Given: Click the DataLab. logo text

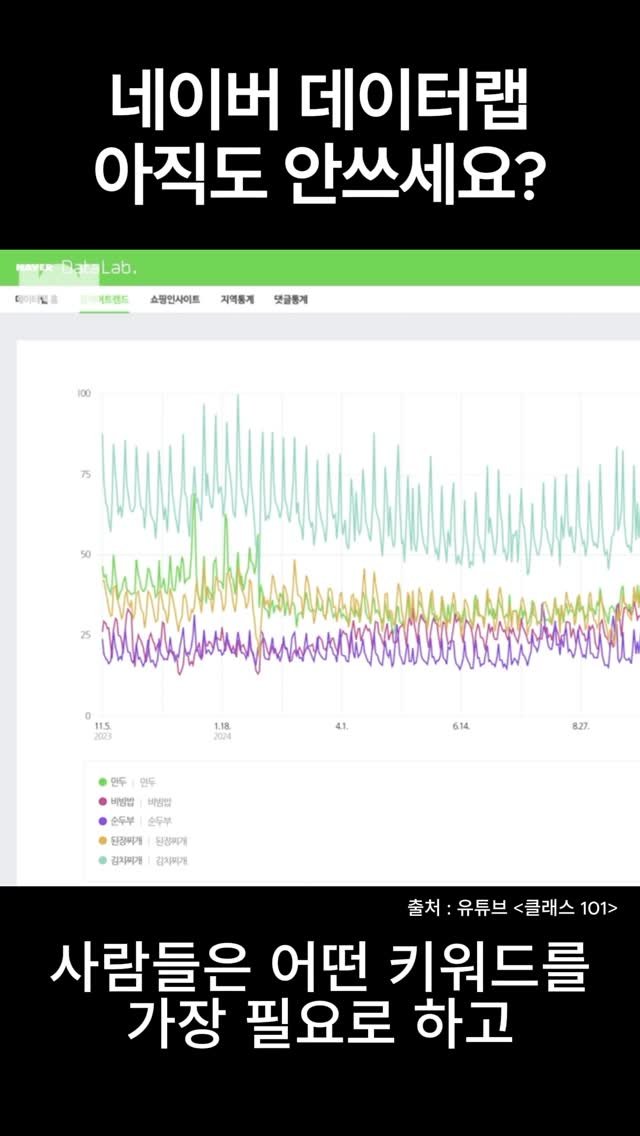Looking at the screenshot, I should 99,268.
